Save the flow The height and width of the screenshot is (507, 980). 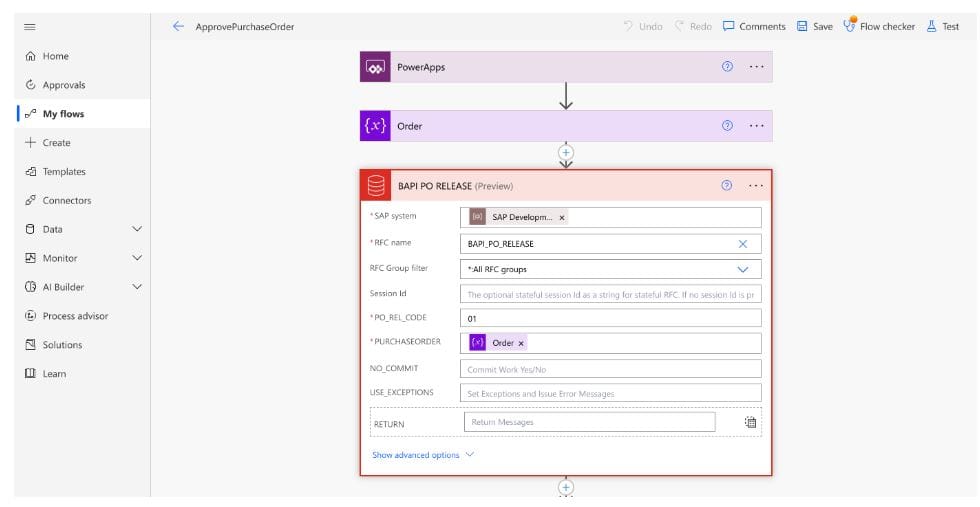(815, 27)
